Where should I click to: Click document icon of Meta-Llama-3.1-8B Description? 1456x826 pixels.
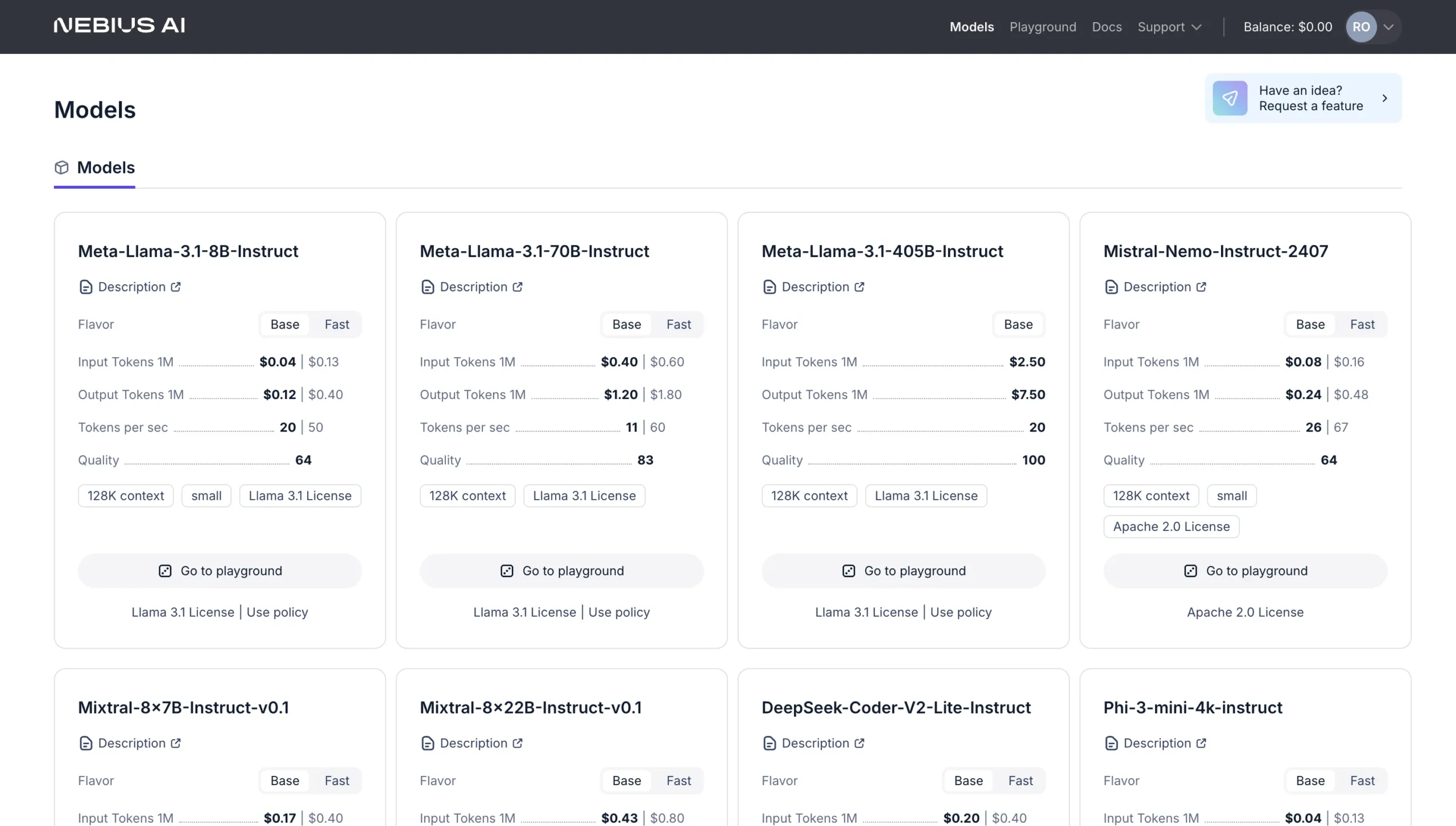[85, 287]
